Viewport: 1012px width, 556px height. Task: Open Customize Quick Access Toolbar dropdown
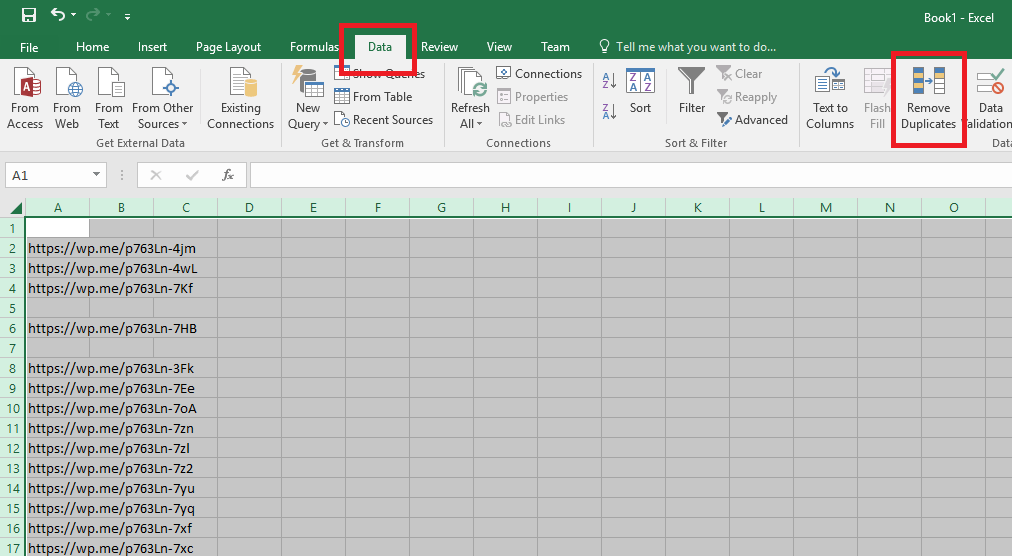point(127,16)
